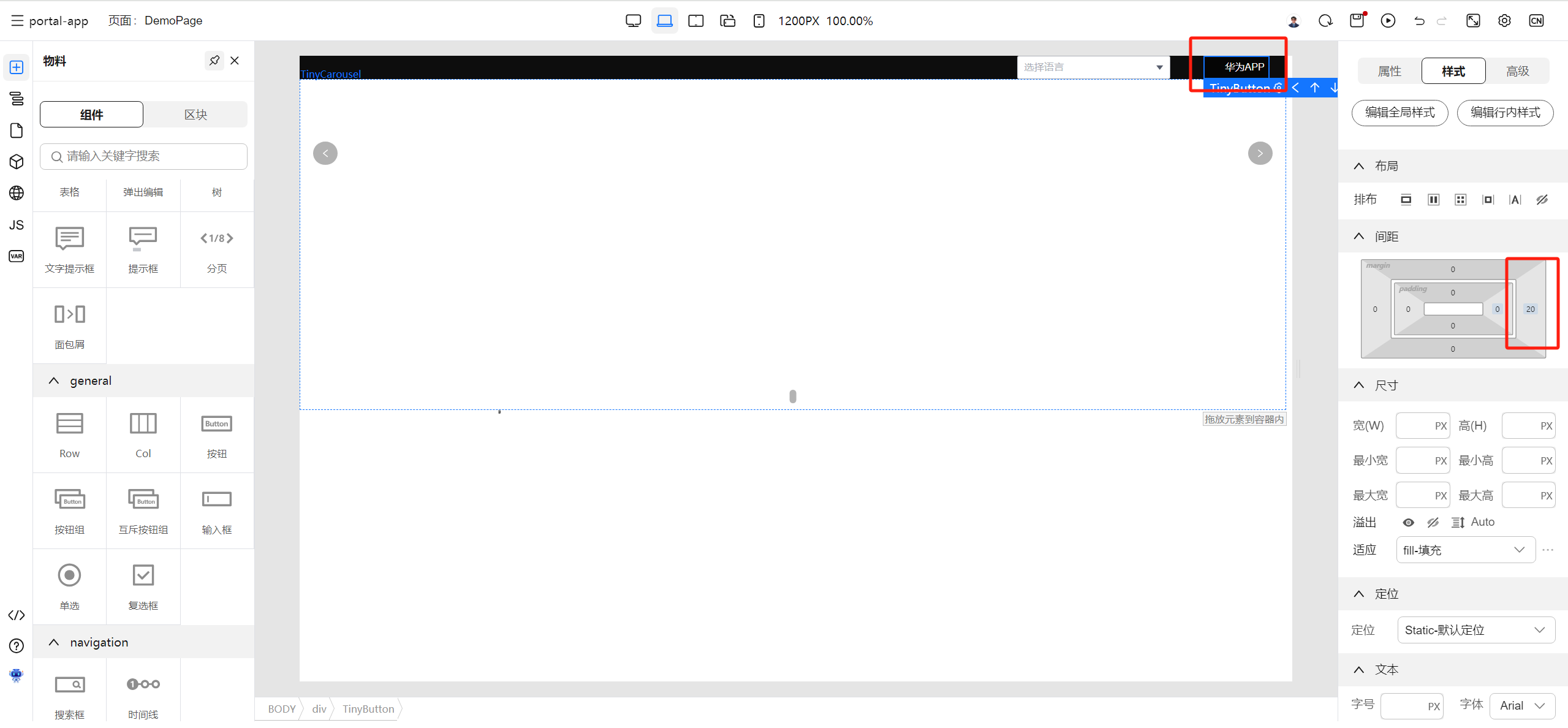Viewport: 1568px width, 728px height.
Task: Click the undo arrow in top toolbar
Action: click(x=1419, y=21)
